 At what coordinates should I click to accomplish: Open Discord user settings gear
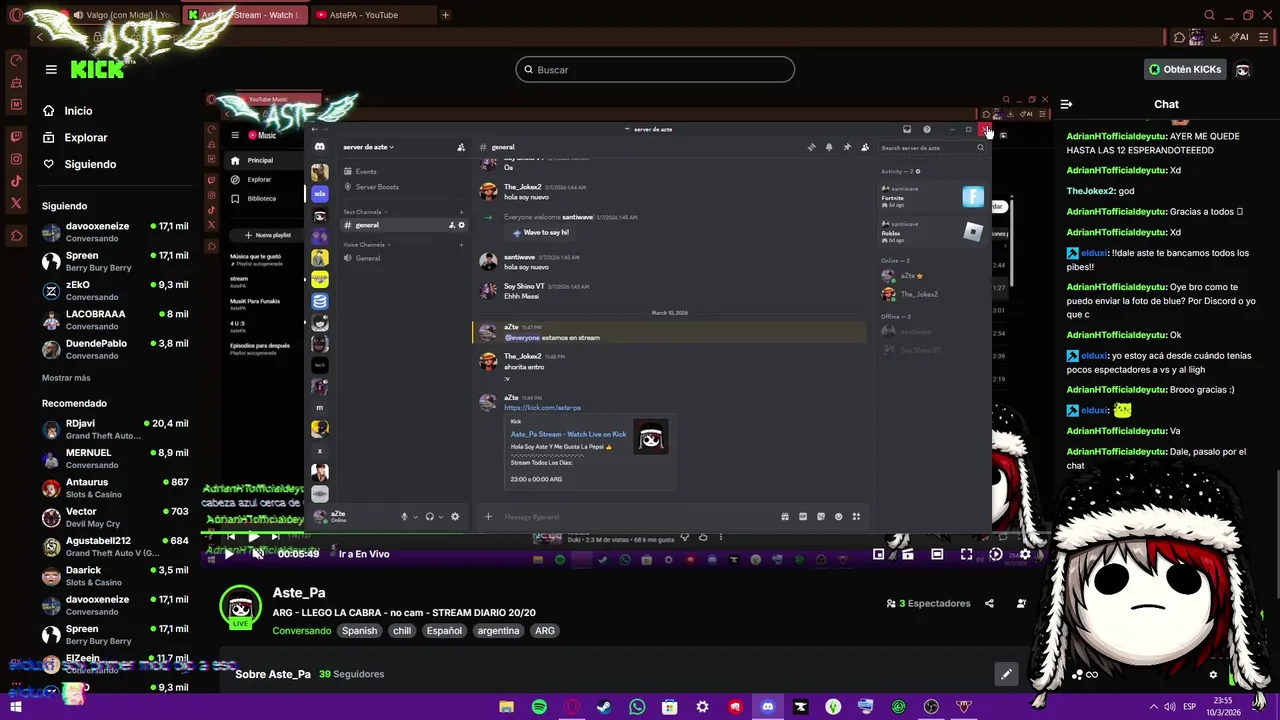pos(455,517)
